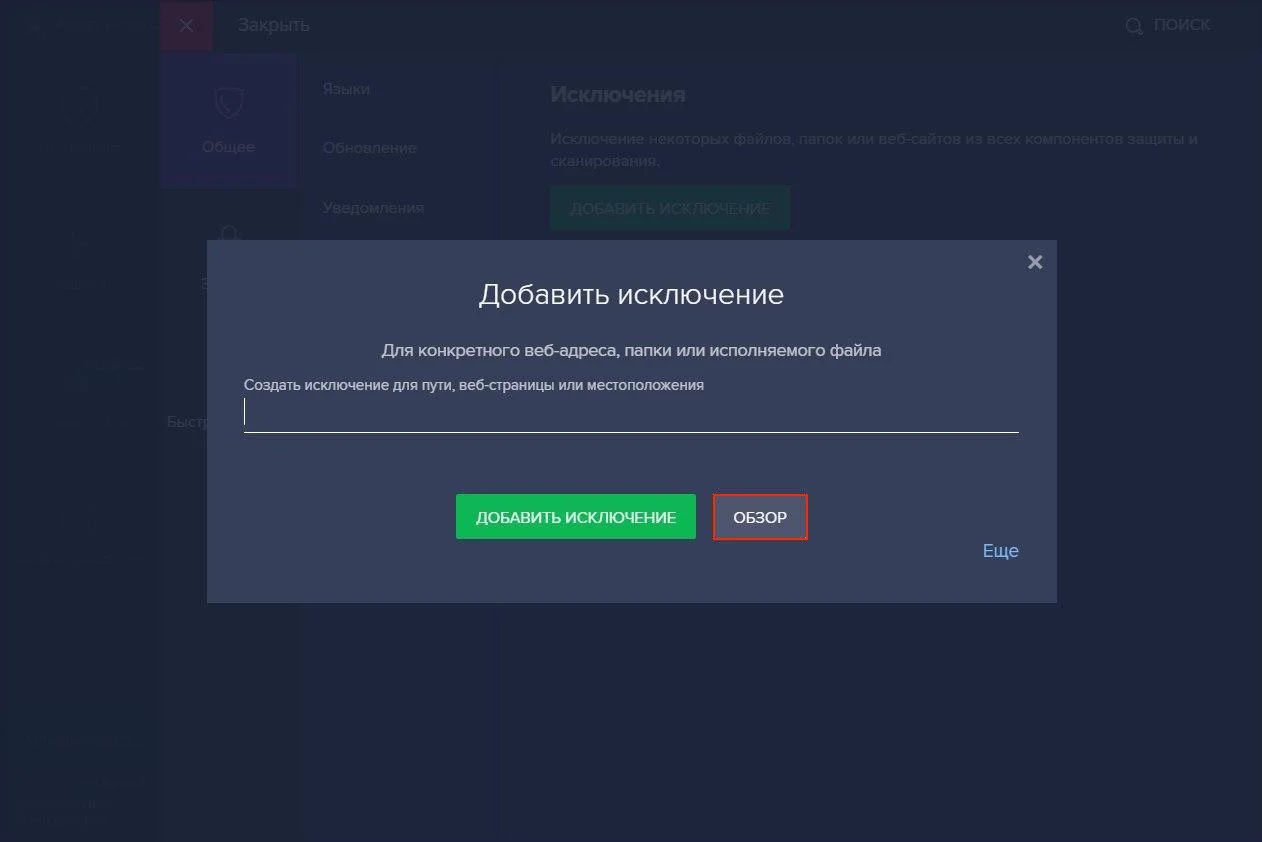
Task: Click the red X settings close icon
Action: click(x=186, y=26)
